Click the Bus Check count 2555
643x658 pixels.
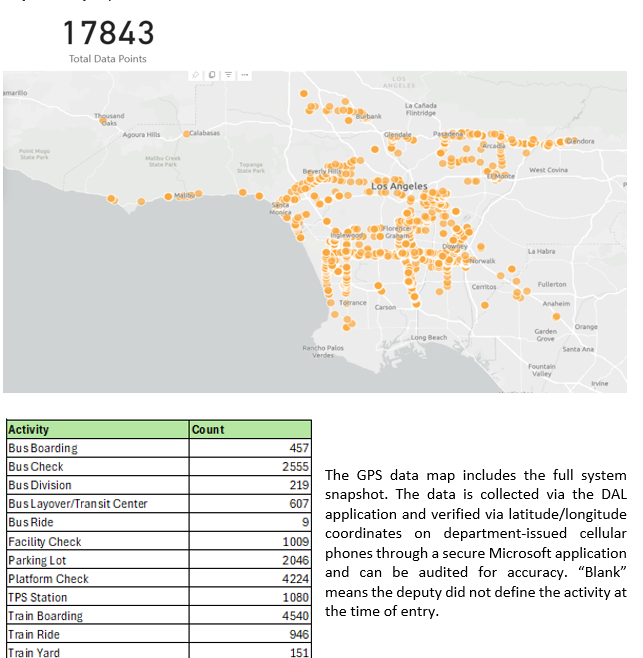point(297,467)
